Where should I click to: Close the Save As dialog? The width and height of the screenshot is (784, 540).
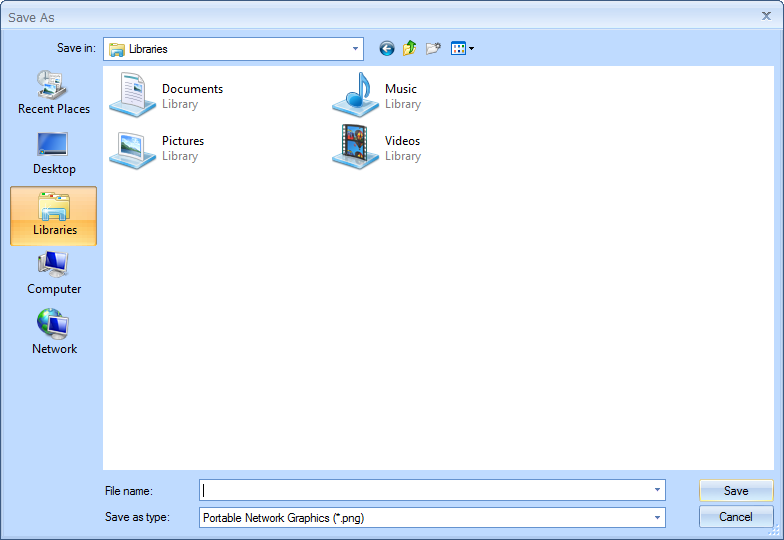(x=766, y=15)
